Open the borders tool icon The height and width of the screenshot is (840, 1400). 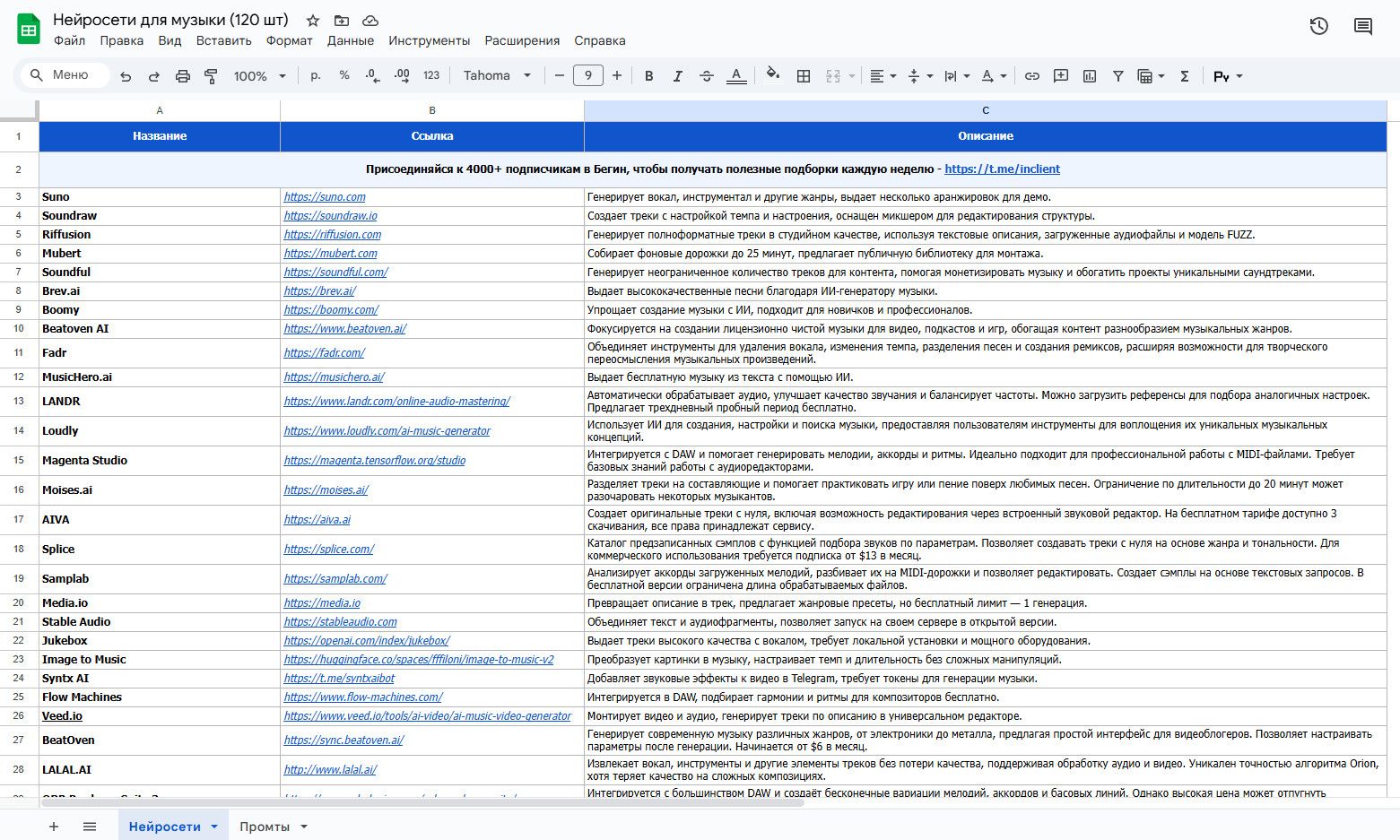pyautogui.click(x=804, y=76)
